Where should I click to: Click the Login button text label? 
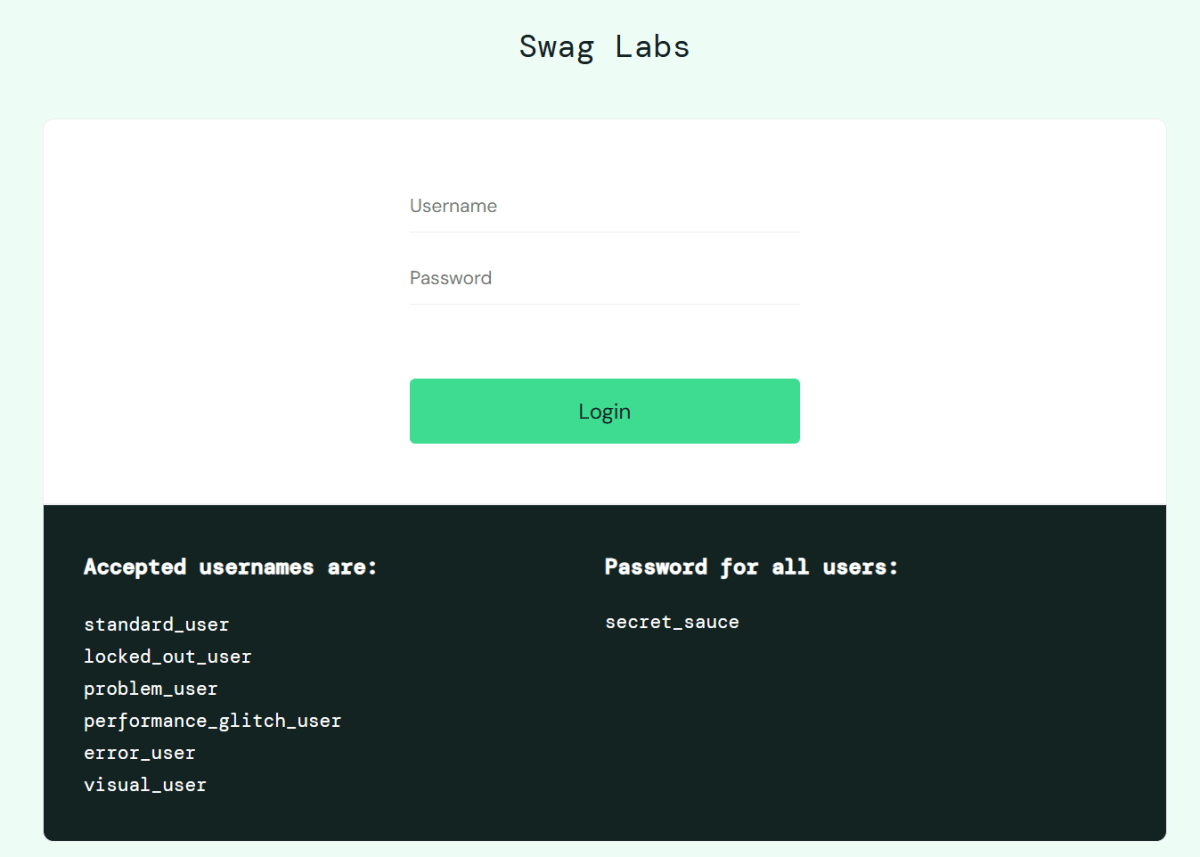coord(604,411)
